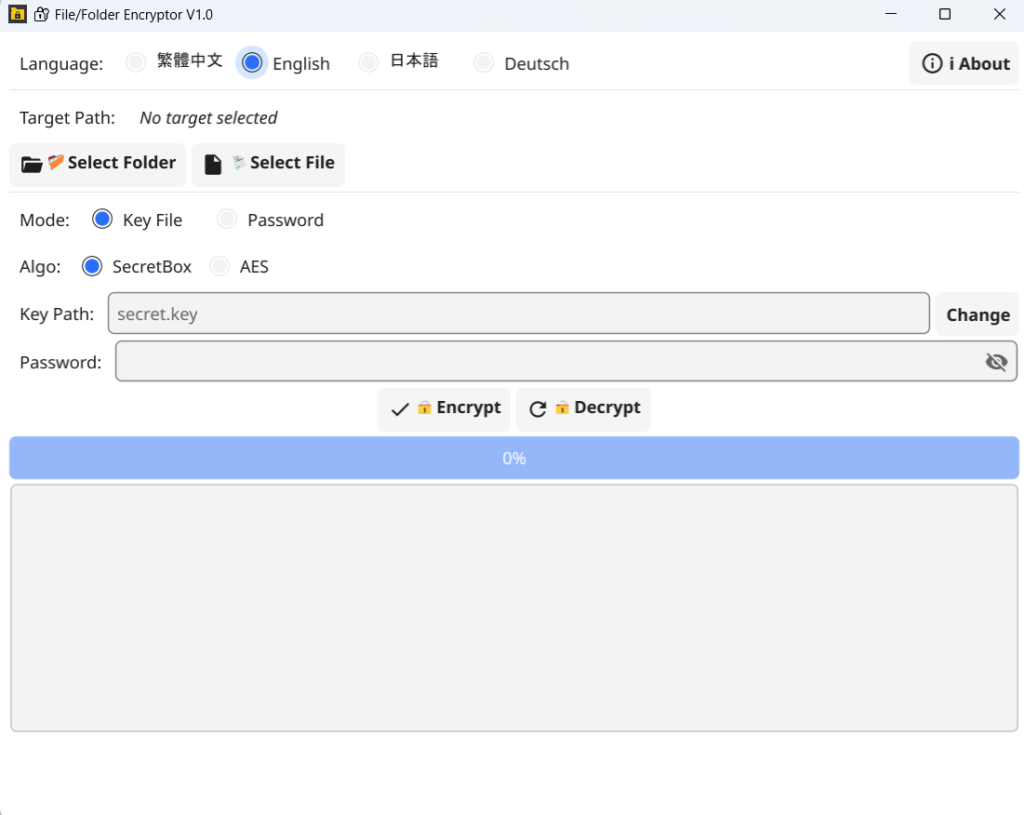Click inside the Key Path field

click(518, 314)
